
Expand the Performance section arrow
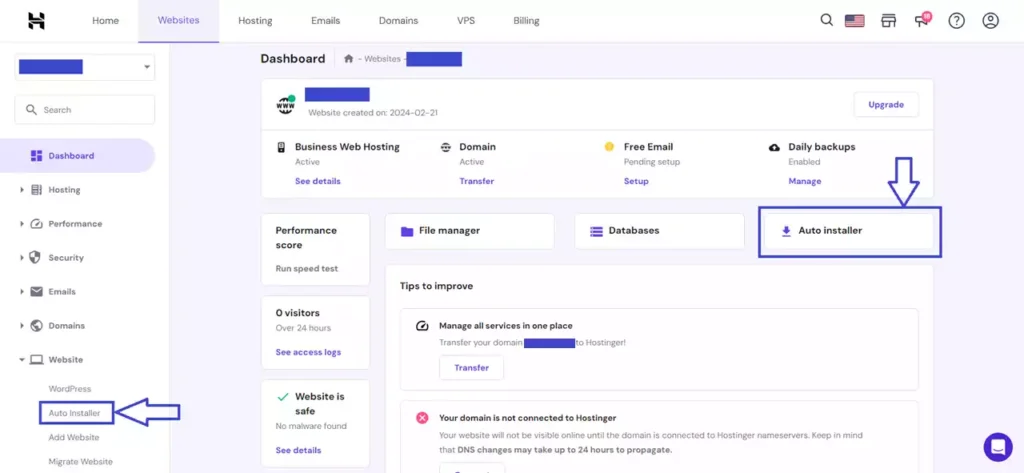click(x=22, y=223)
